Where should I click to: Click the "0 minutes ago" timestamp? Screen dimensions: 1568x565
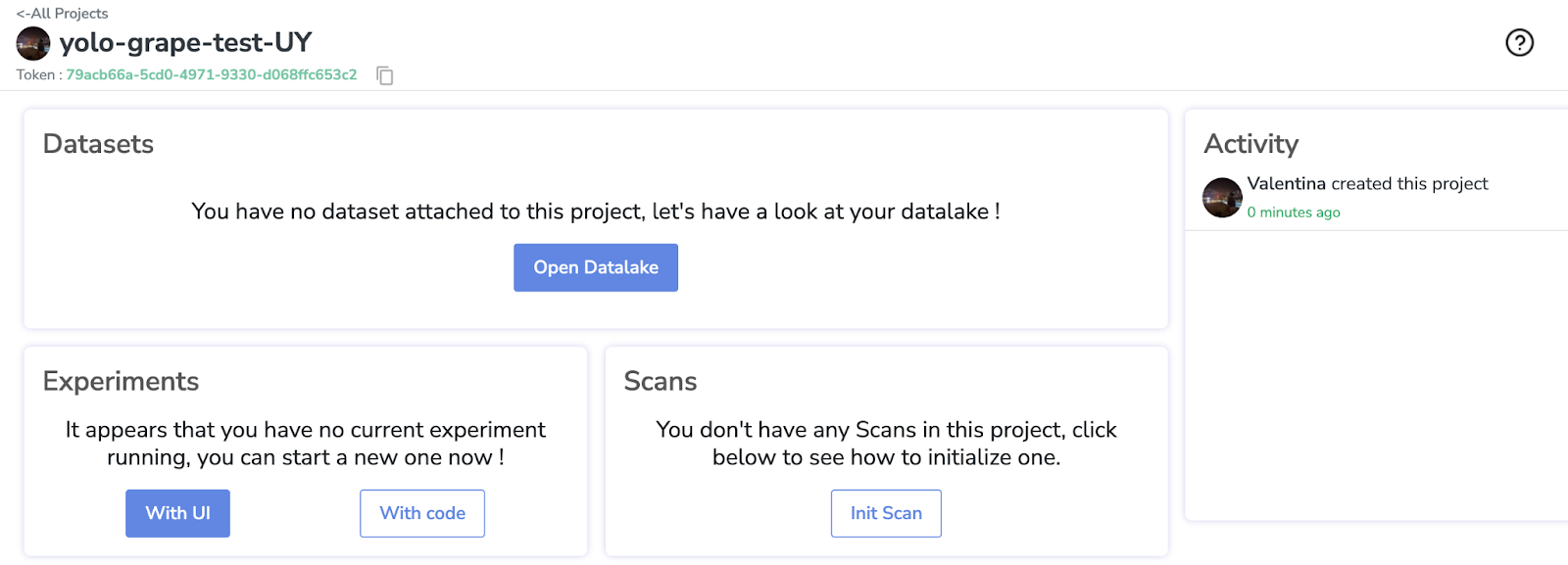tap(1294, 212)
